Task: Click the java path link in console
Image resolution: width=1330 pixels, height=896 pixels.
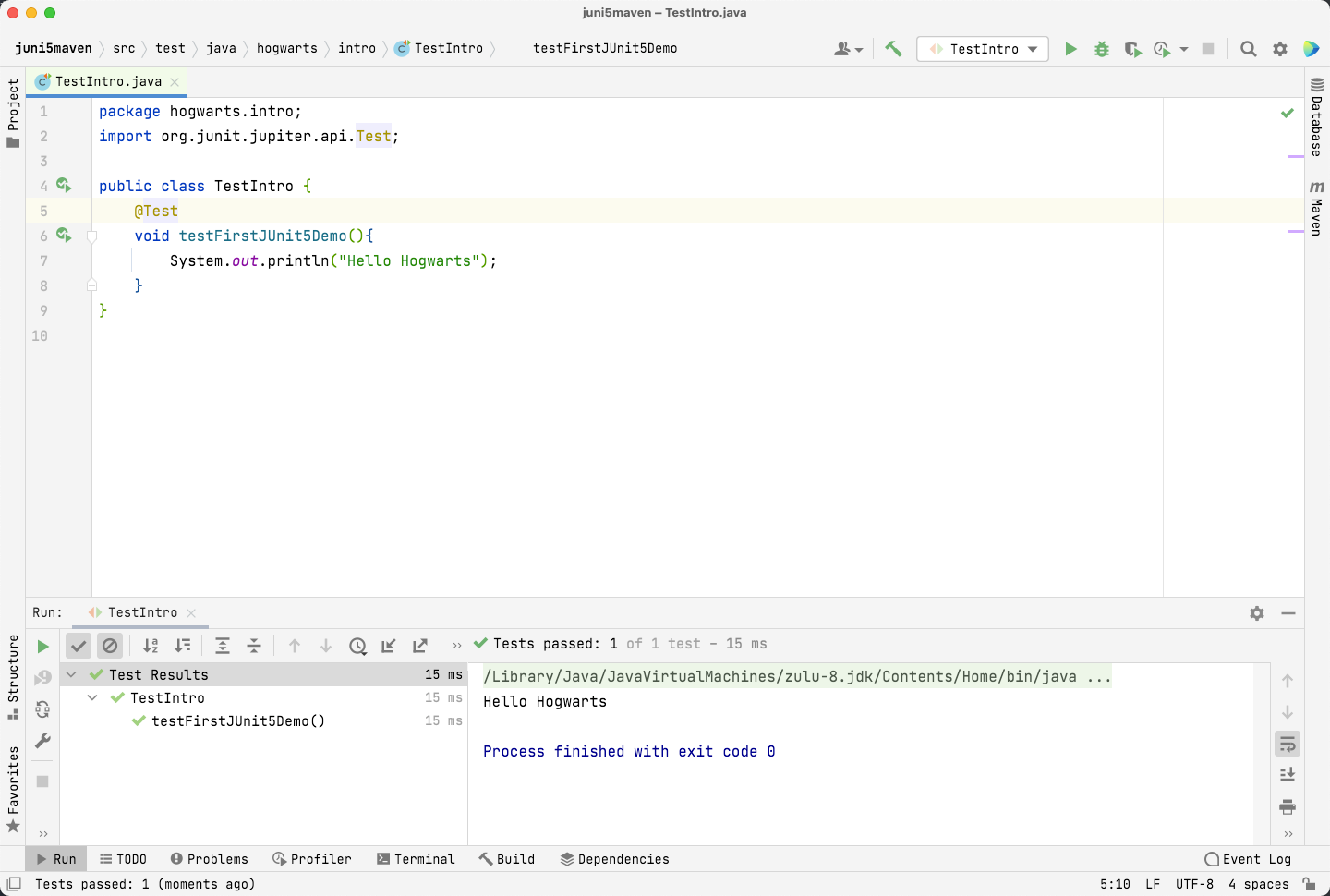Action: (x=780, y=677)
